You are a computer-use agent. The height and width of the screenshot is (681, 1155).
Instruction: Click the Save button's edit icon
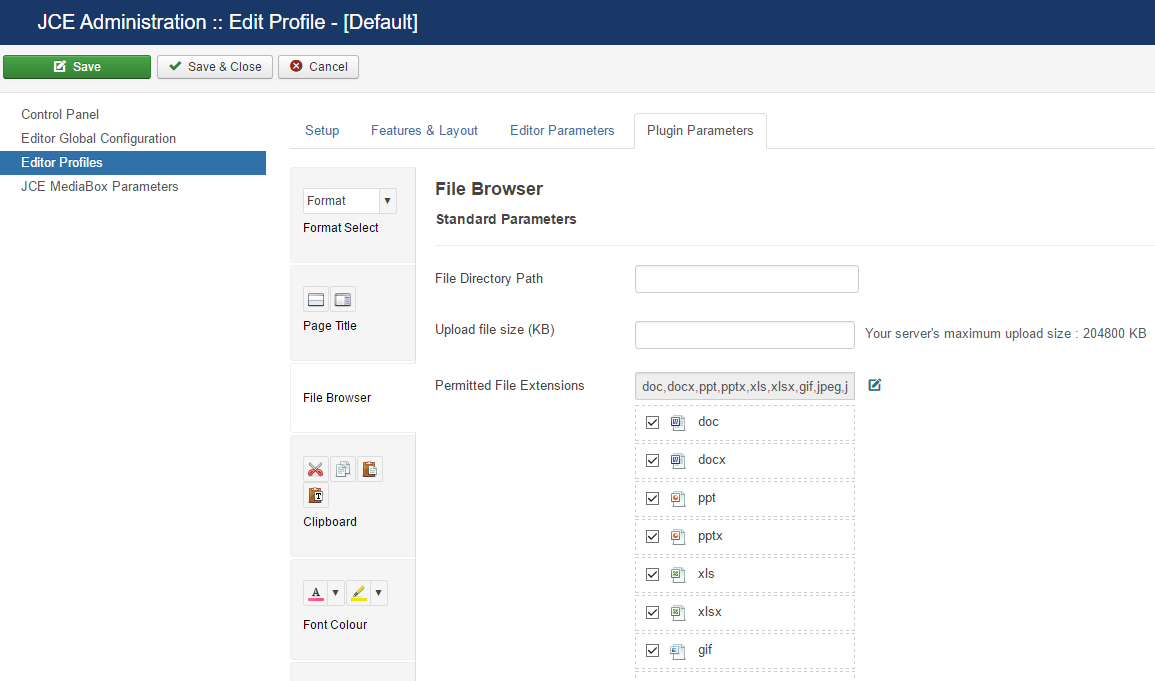[60, 66]
